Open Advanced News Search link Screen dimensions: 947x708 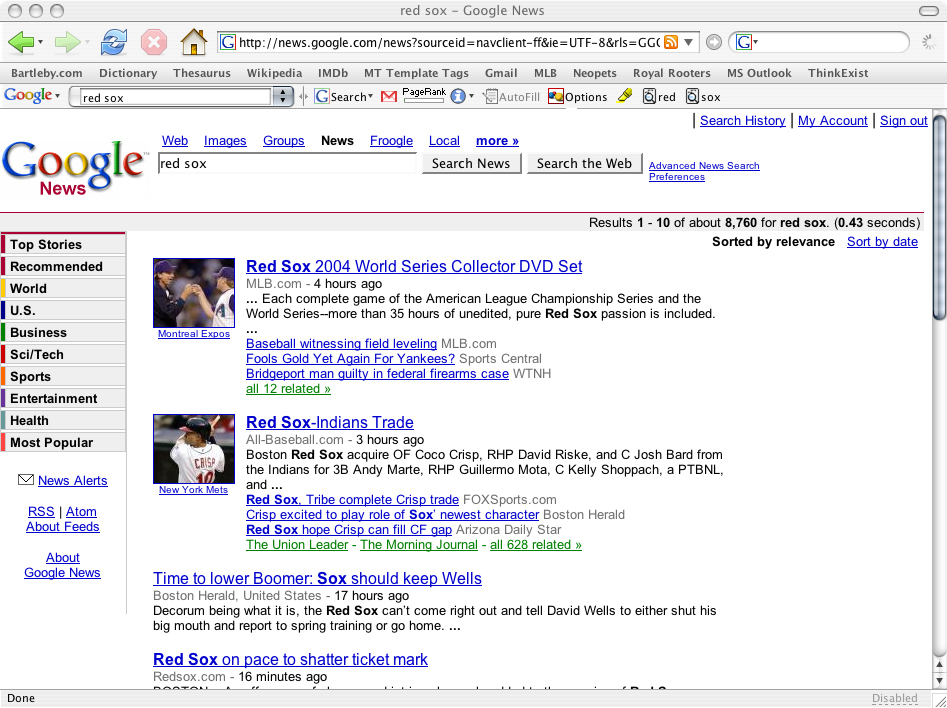coord(704,166)
